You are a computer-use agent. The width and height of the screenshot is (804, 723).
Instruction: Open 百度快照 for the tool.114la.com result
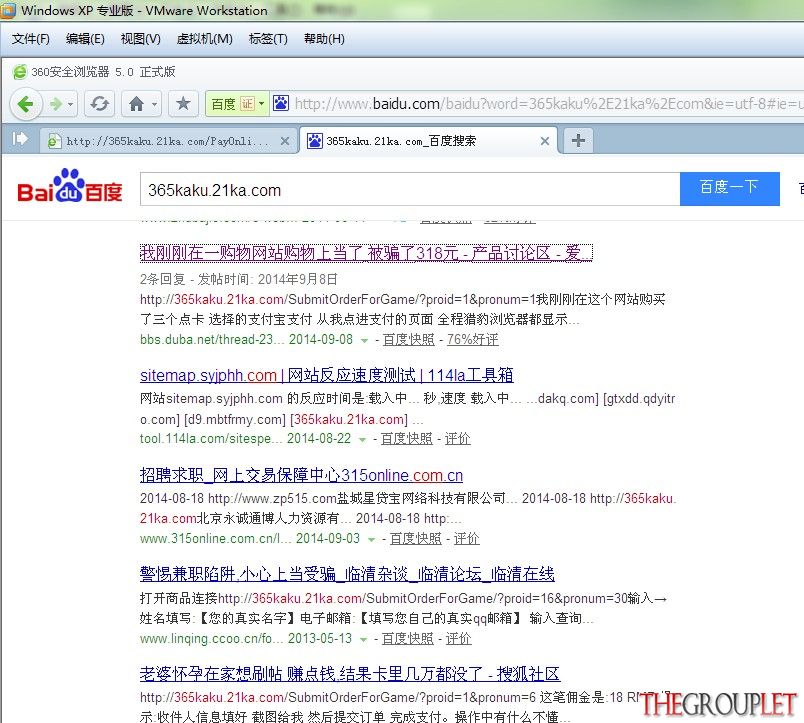[407, 438]
